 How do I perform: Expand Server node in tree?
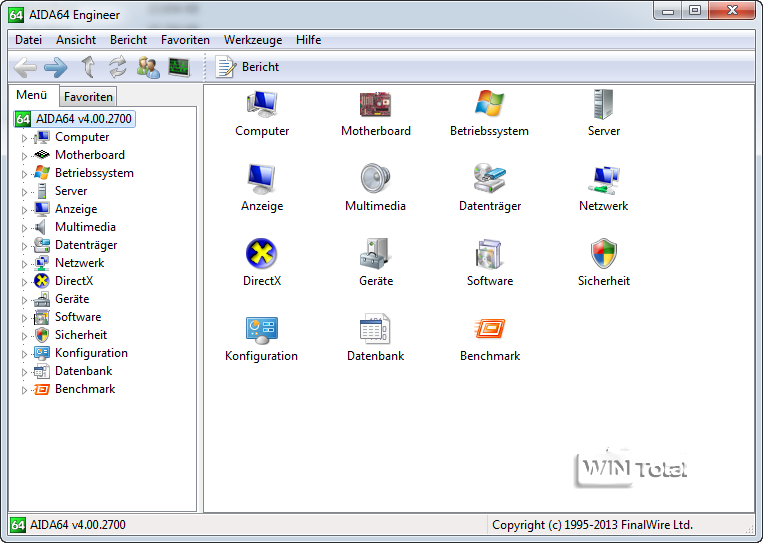(24, 192)
